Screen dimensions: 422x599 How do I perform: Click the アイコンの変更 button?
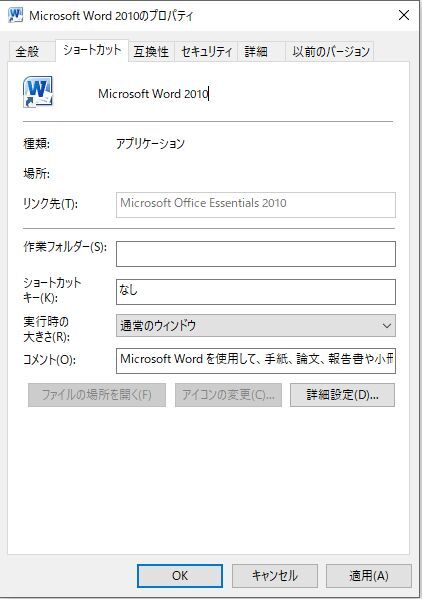[228, 395]
